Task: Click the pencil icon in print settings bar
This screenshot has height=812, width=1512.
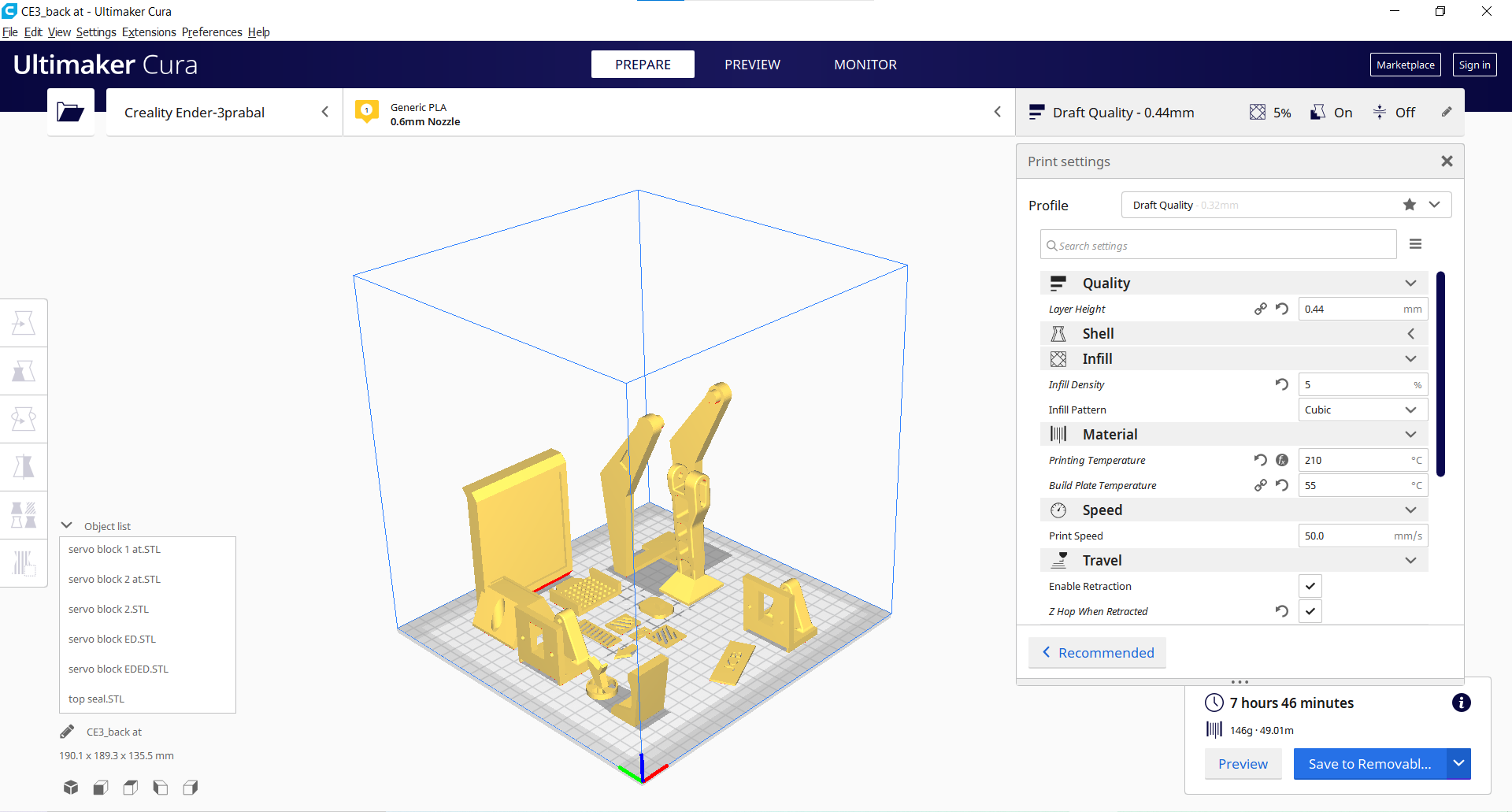Action: click(1447, 112)
